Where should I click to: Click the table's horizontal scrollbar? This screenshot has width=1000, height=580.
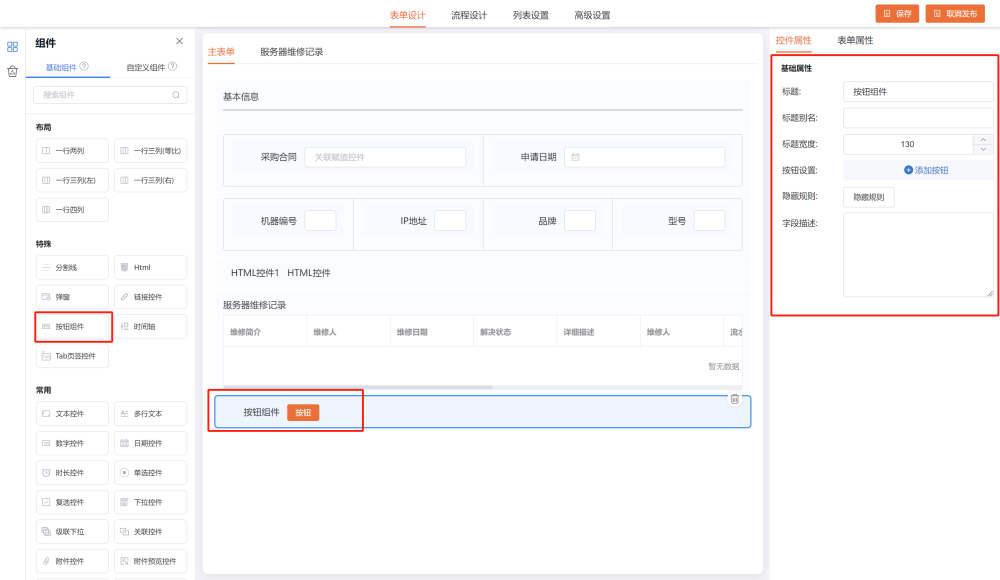pyautogui.click(x=358, y=387)
